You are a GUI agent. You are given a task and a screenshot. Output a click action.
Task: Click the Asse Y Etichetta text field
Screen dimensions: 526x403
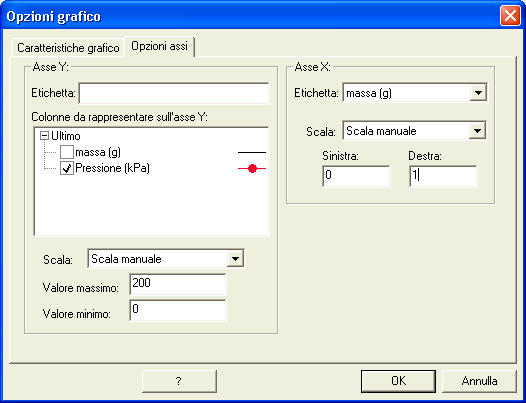coord(174,93)
